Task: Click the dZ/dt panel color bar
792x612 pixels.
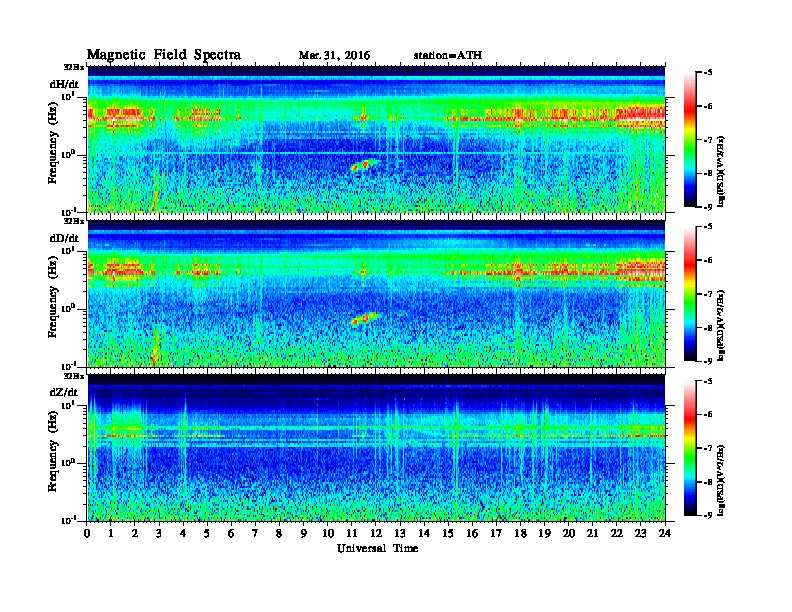Action: 690,448
